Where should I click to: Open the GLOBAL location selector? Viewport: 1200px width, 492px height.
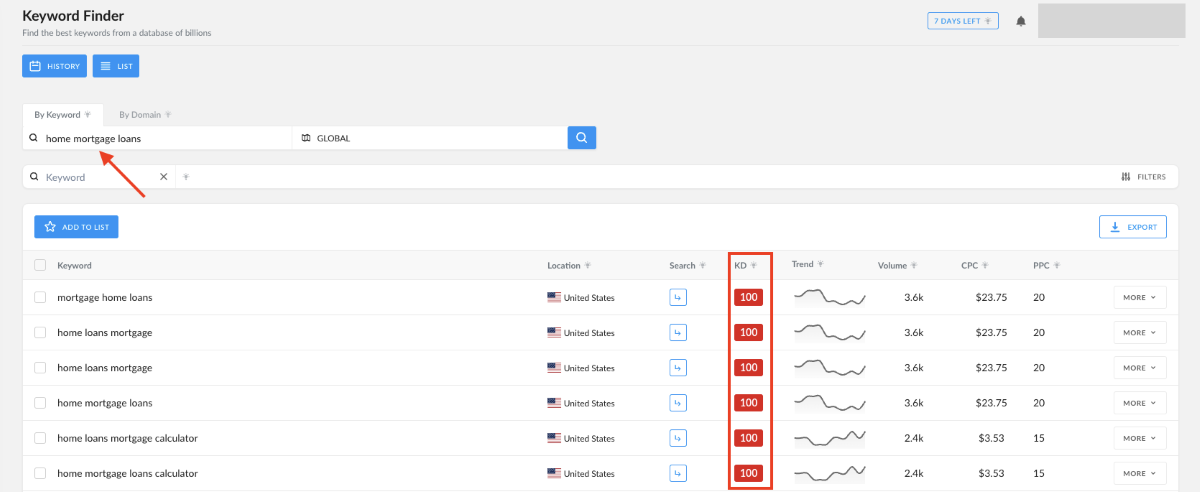point(430,138)
